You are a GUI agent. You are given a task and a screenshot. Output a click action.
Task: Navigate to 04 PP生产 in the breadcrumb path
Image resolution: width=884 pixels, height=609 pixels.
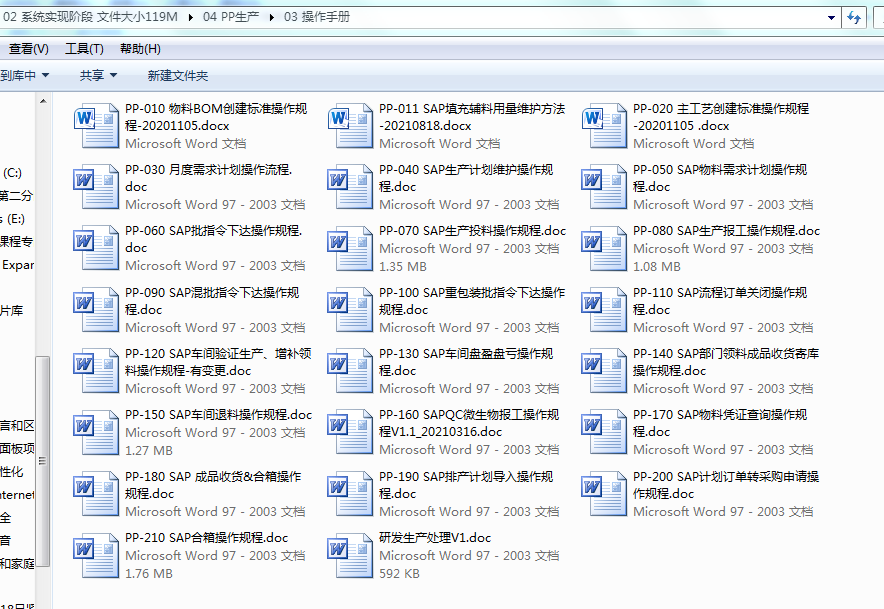click(231, 18)
